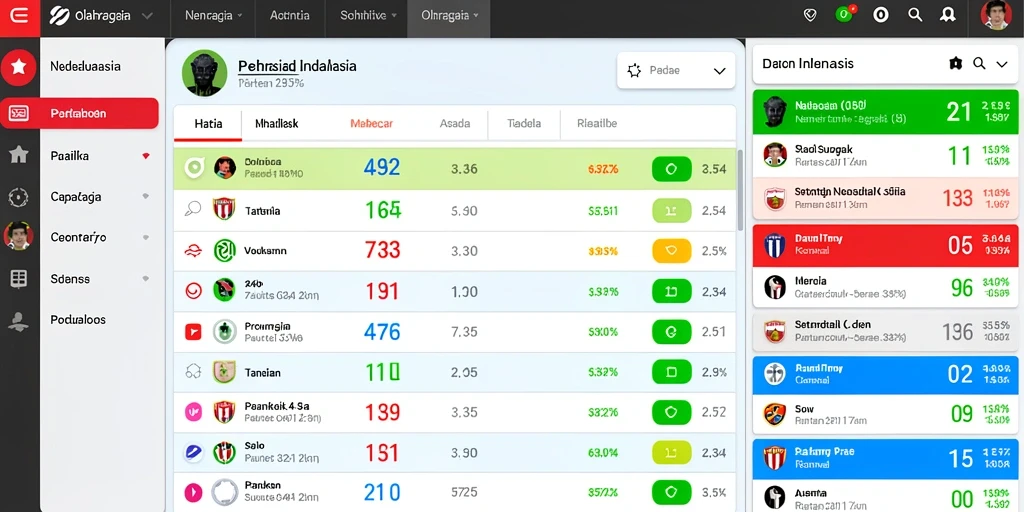The height and width of the screenshot is (512, 1024).
Task: Select Partaboen in the sidebar
Action: 79,113
